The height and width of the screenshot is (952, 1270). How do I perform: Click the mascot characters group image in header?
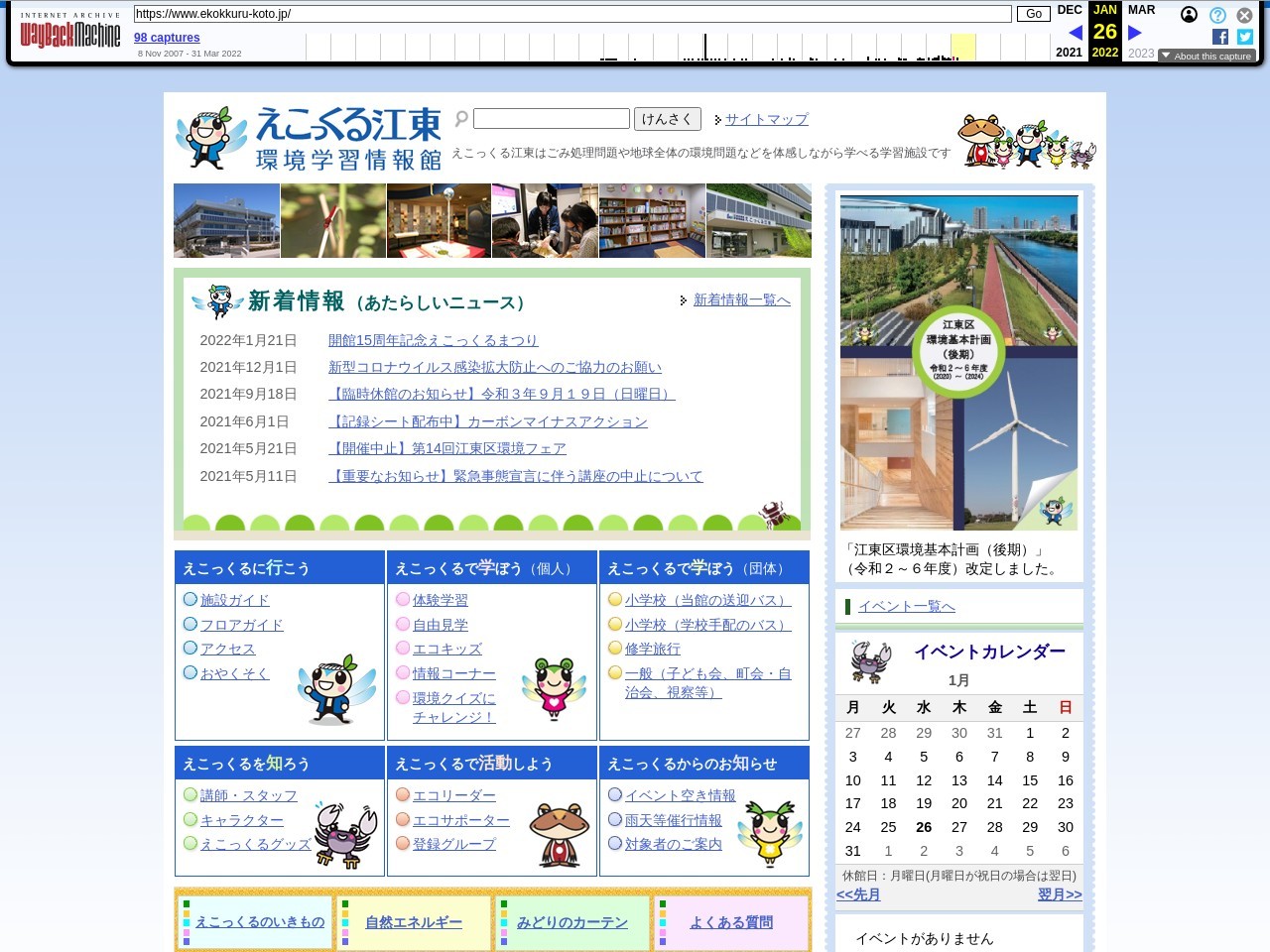tap(1027, 141)
